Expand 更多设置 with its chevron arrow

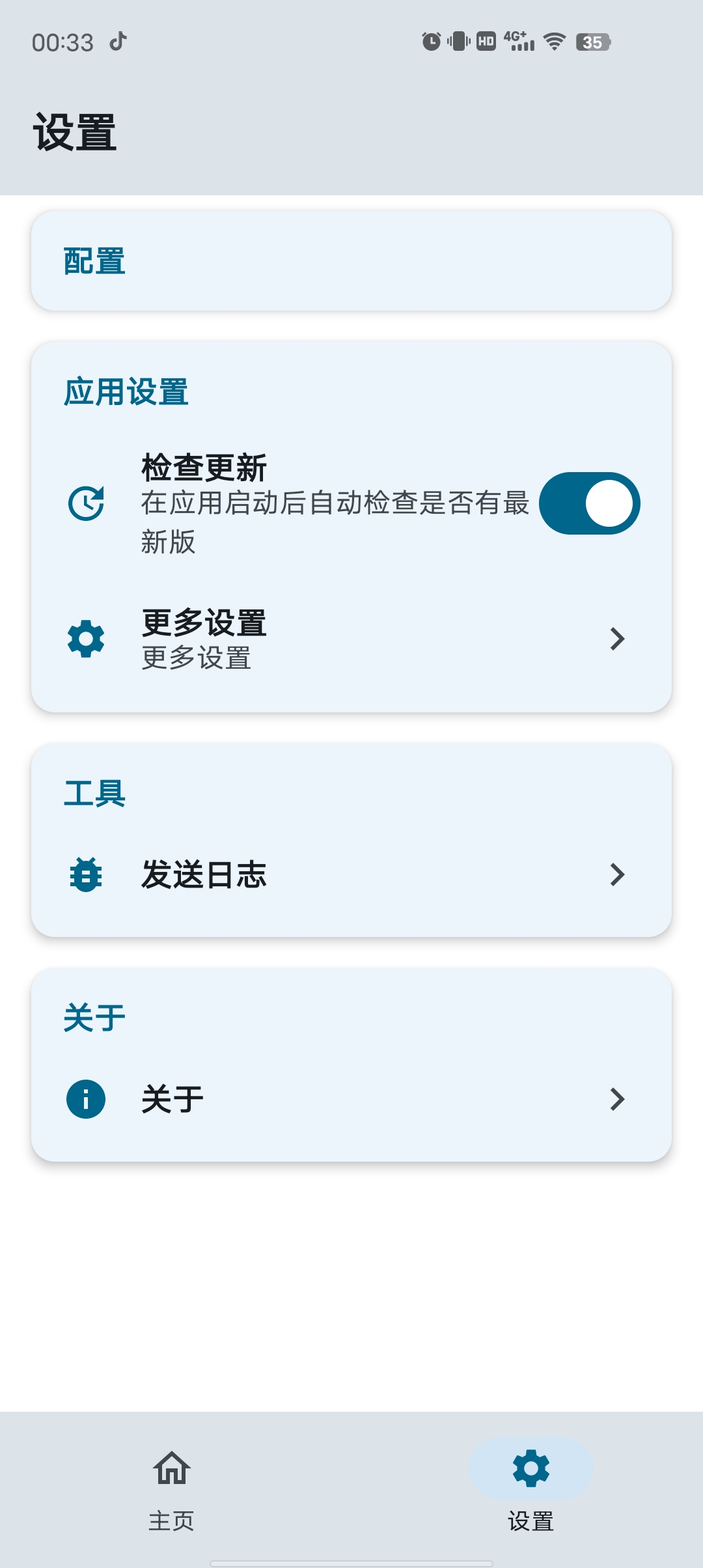coord(617,639)
